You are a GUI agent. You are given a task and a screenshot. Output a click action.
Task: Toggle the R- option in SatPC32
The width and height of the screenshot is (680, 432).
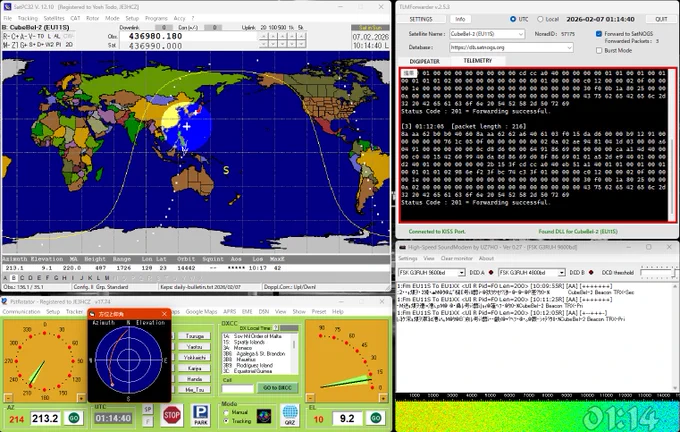click(7, 36)
